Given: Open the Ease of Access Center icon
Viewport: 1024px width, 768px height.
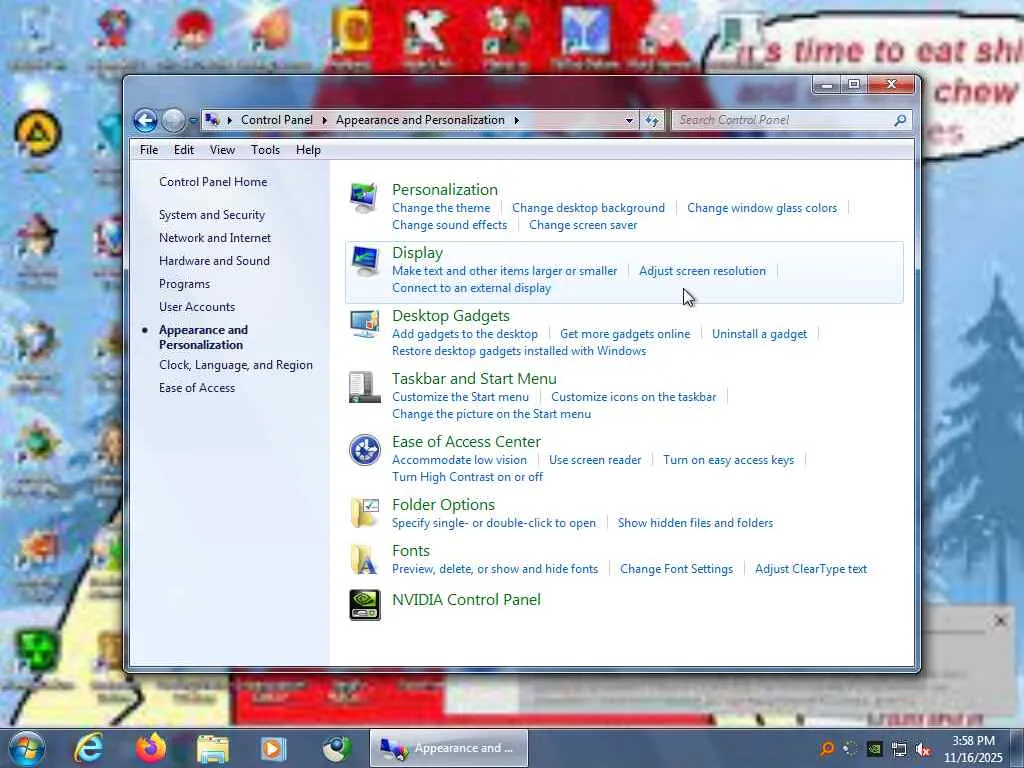Looking at the screenshot, I should point(364,450).
